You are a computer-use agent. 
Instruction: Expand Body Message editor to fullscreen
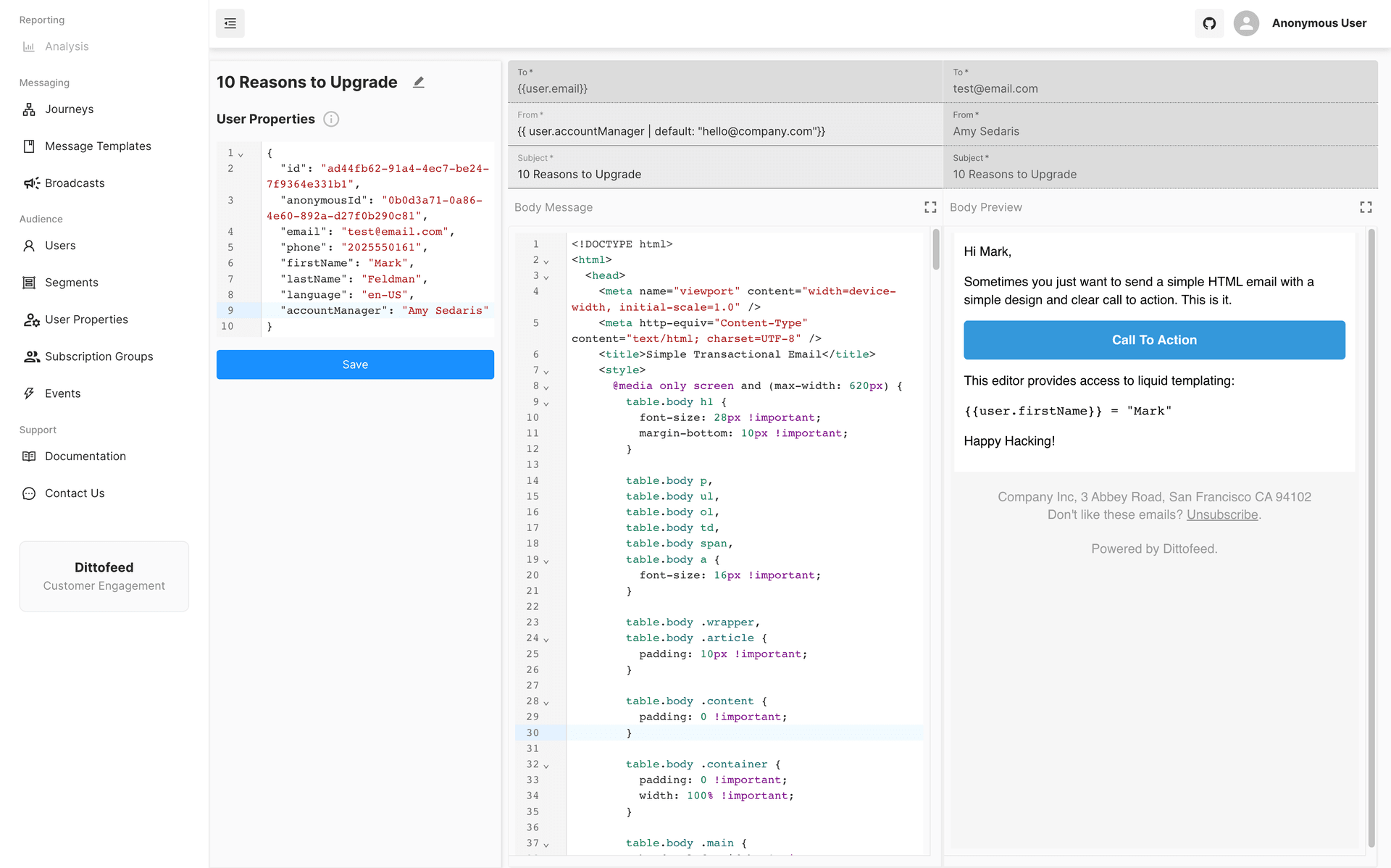[930, 207]
